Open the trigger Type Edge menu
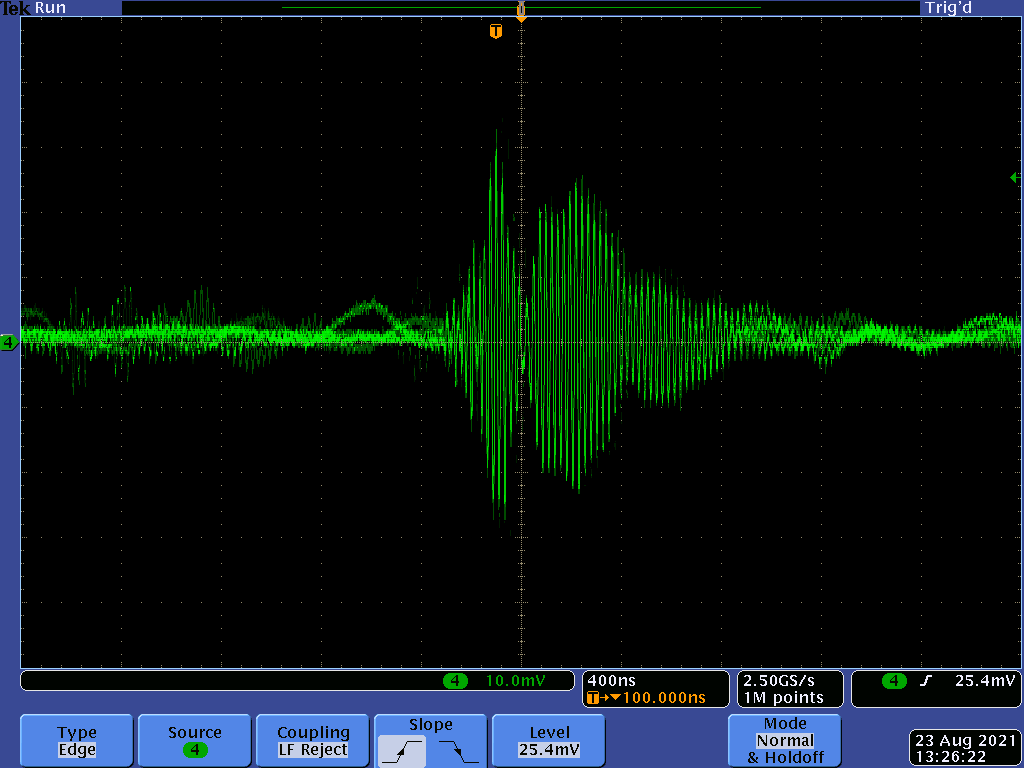 (77, 741)
